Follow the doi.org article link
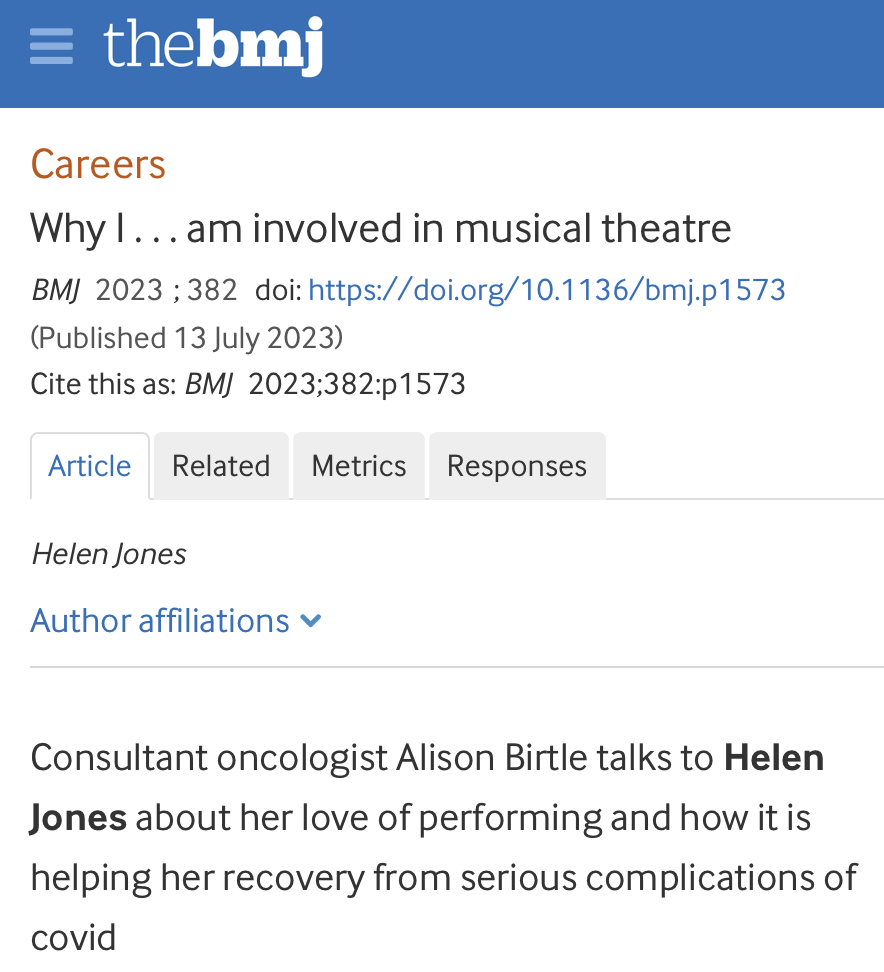Viewport: 884px width, 972px height. [x=546, y=290]
